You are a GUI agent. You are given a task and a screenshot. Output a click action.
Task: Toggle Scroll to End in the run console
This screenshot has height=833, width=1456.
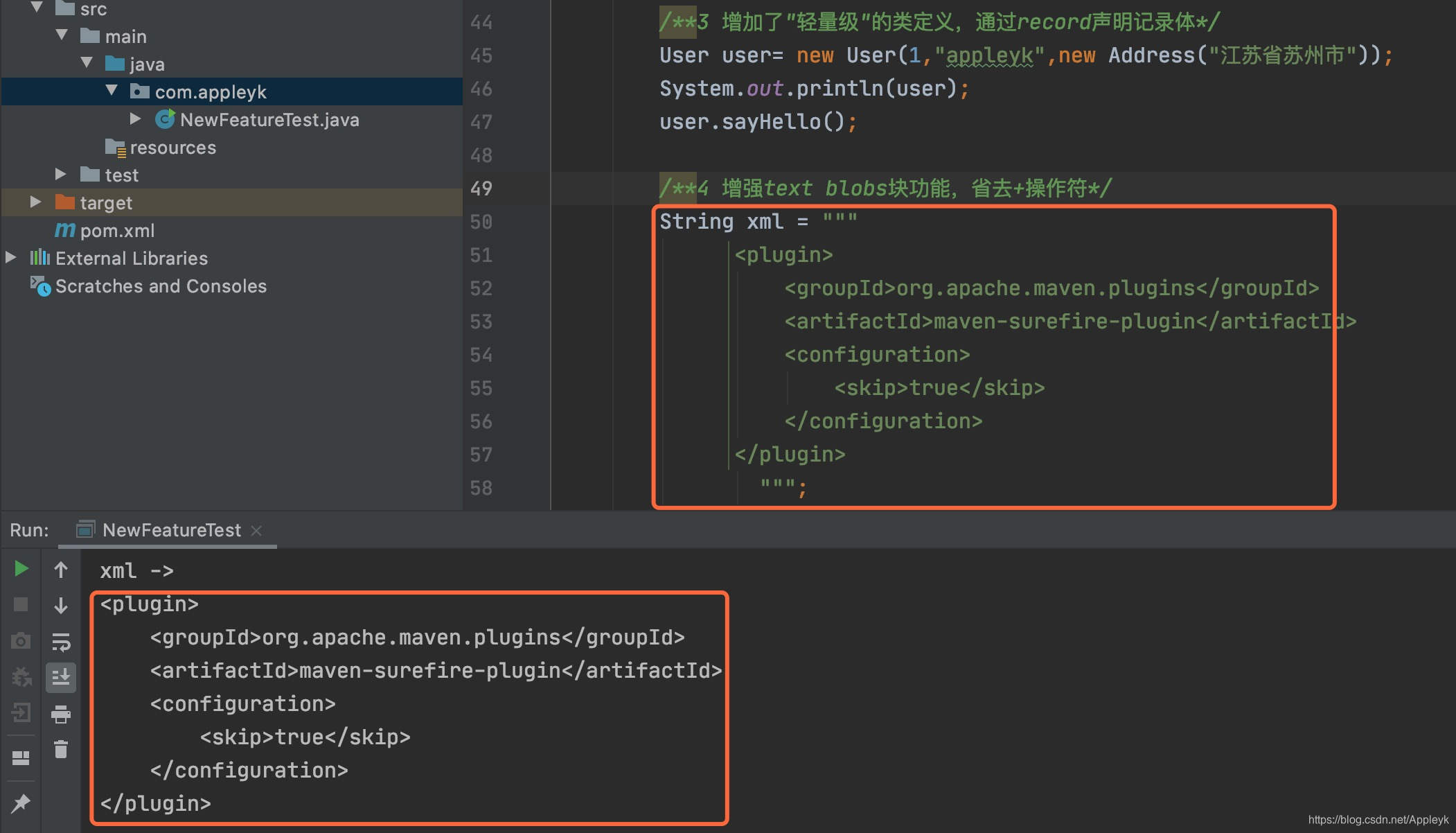coord(61,677)
